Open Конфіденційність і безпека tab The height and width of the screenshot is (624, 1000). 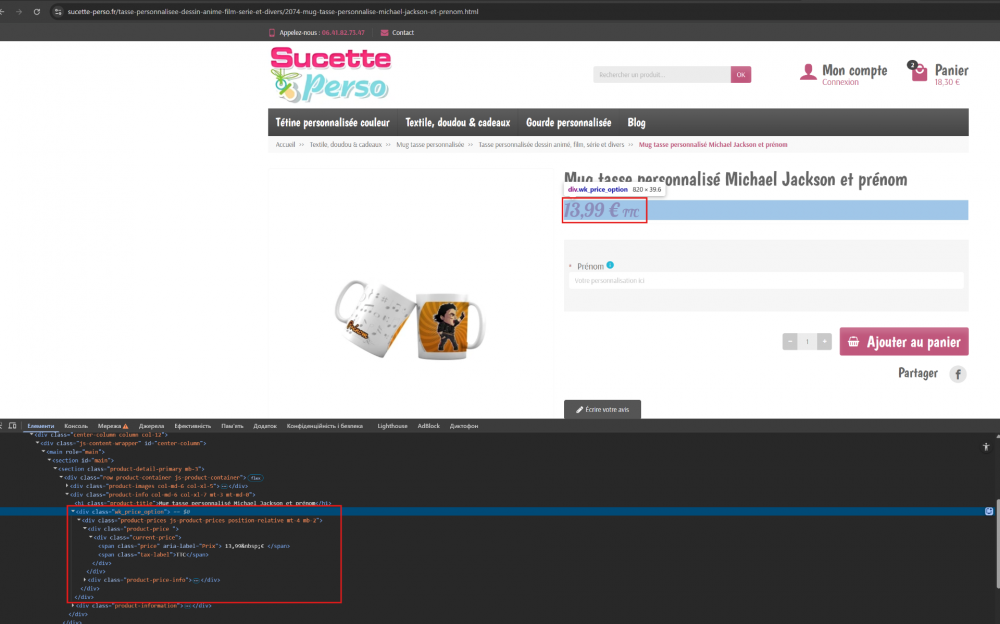[325, 426]
